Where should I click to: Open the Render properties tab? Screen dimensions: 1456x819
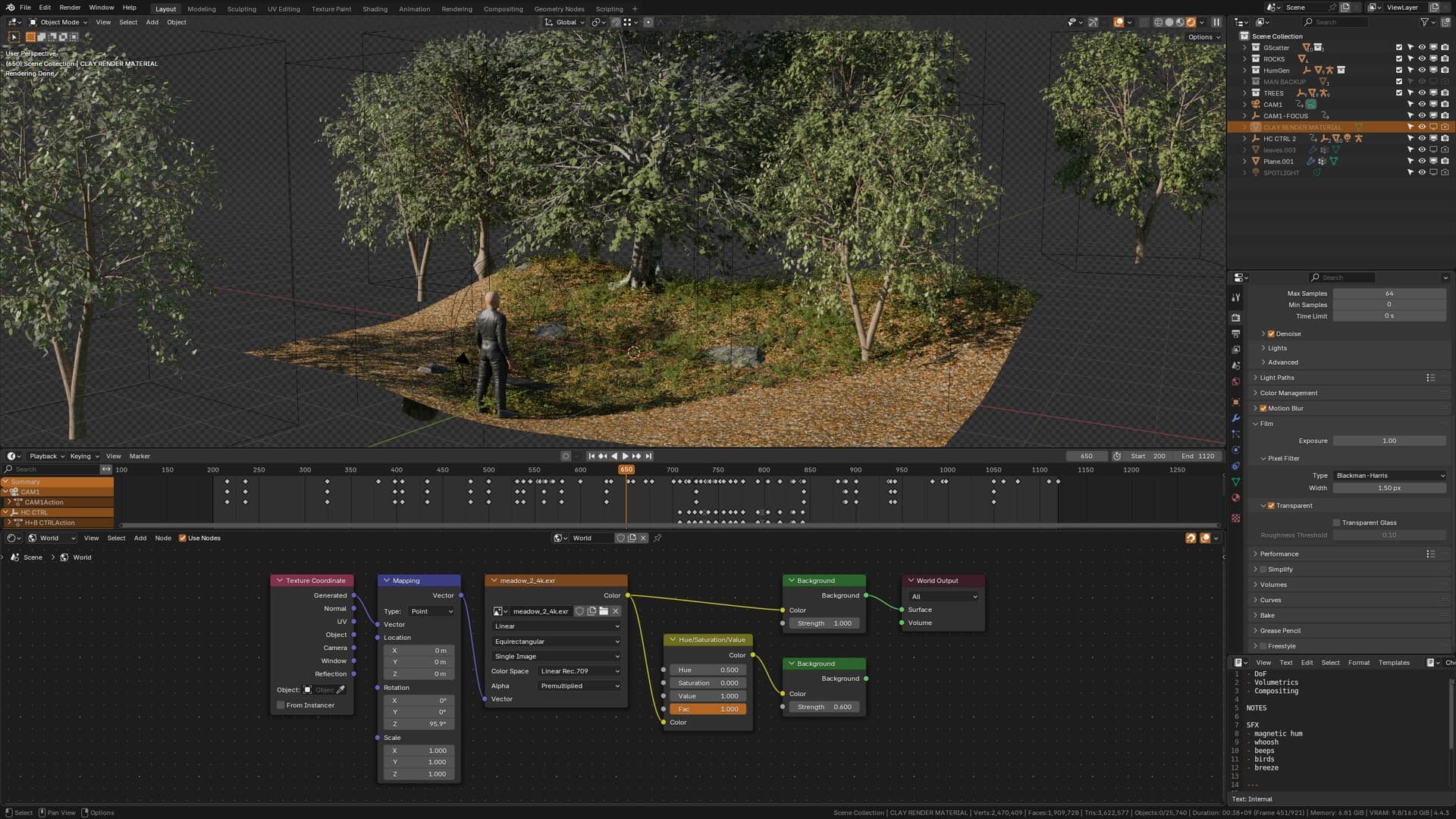tap(1236, 318)
